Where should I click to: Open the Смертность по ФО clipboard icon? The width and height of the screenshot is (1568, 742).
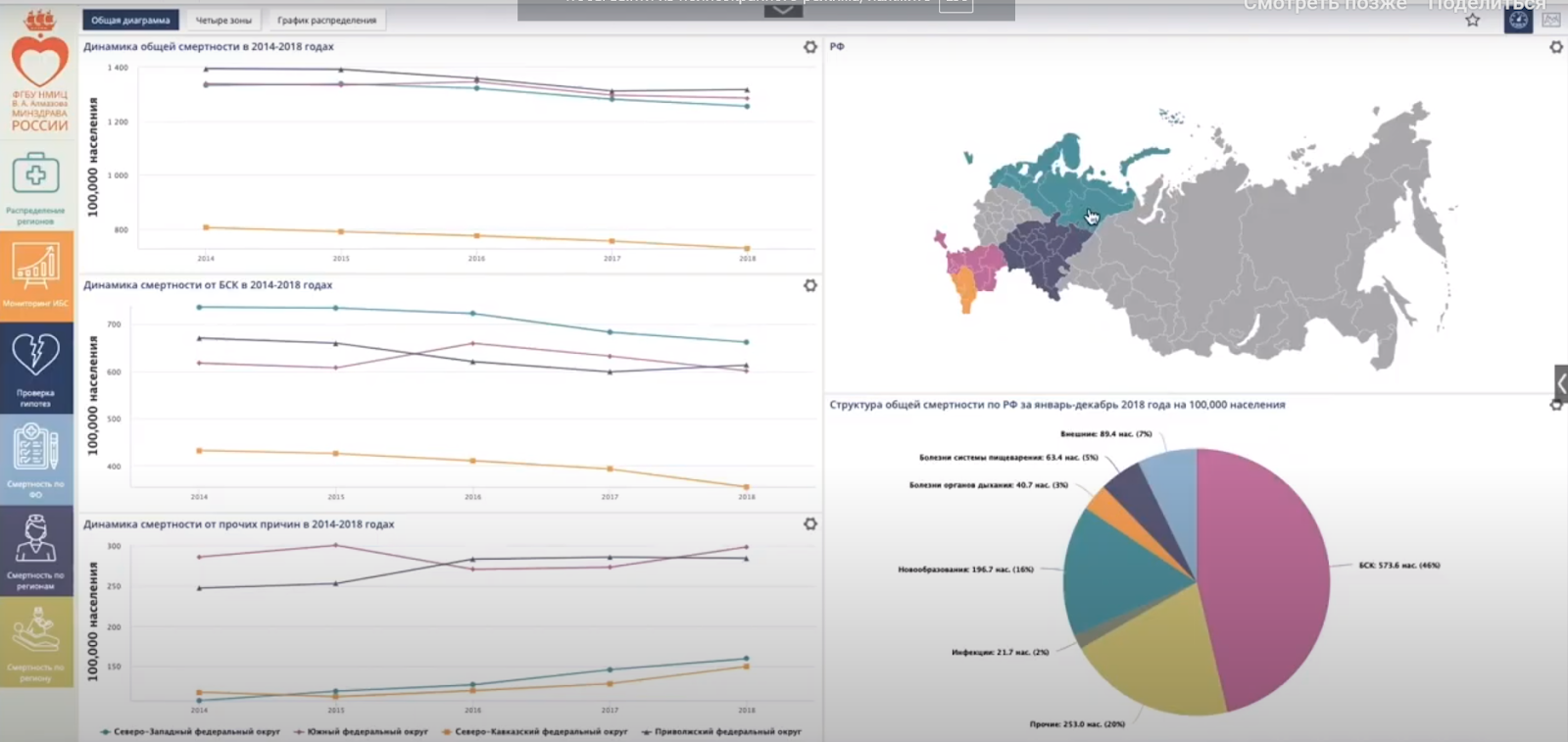point(36,459)
